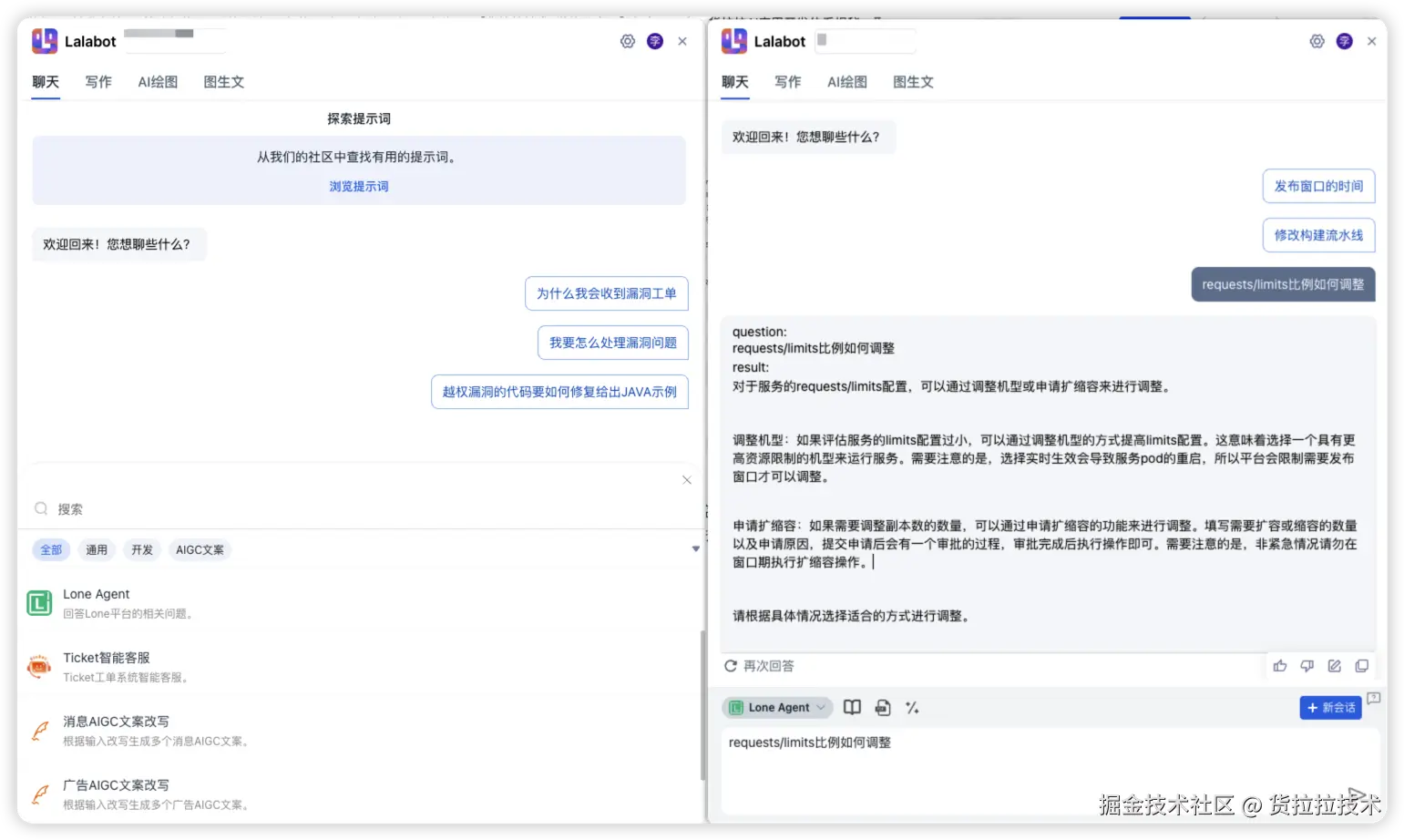Click the Lone Agent green icon in list

(x=39, y=603)
